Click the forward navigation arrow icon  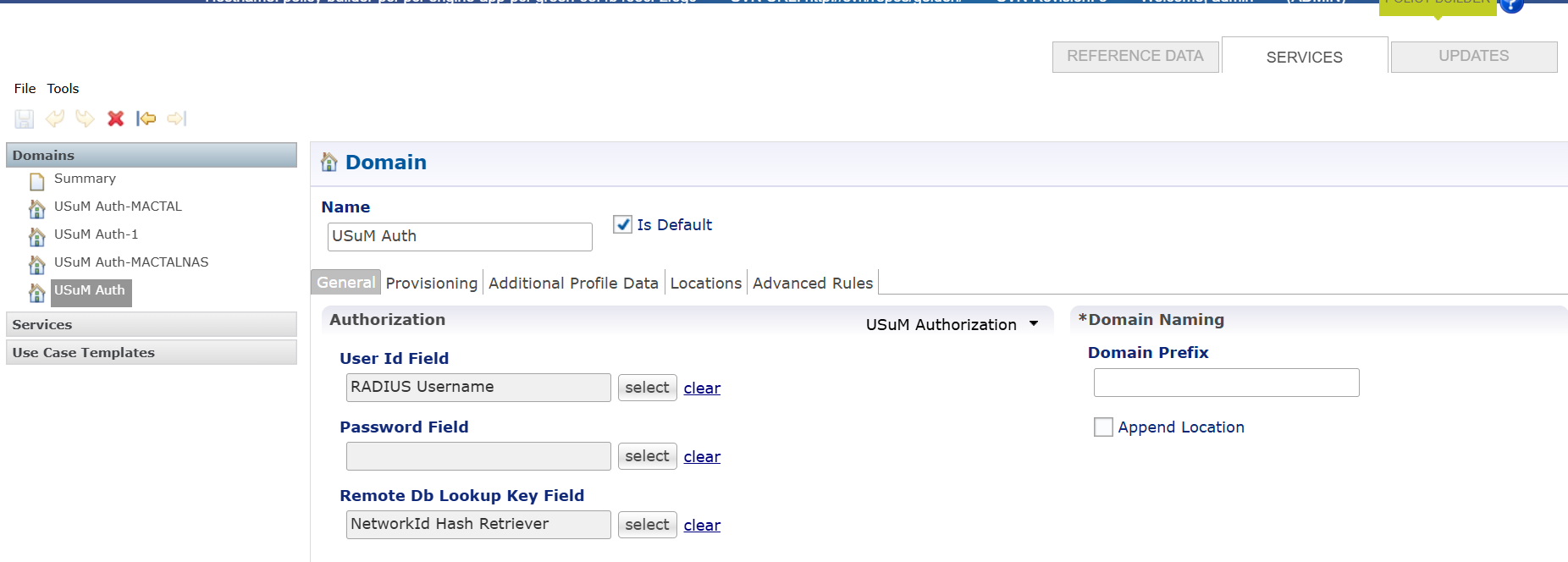(x=177, y=118)
